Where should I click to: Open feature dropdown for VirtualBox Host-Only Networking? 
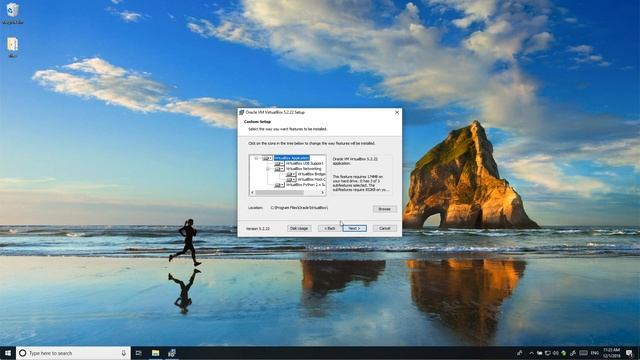click(291, 179)
